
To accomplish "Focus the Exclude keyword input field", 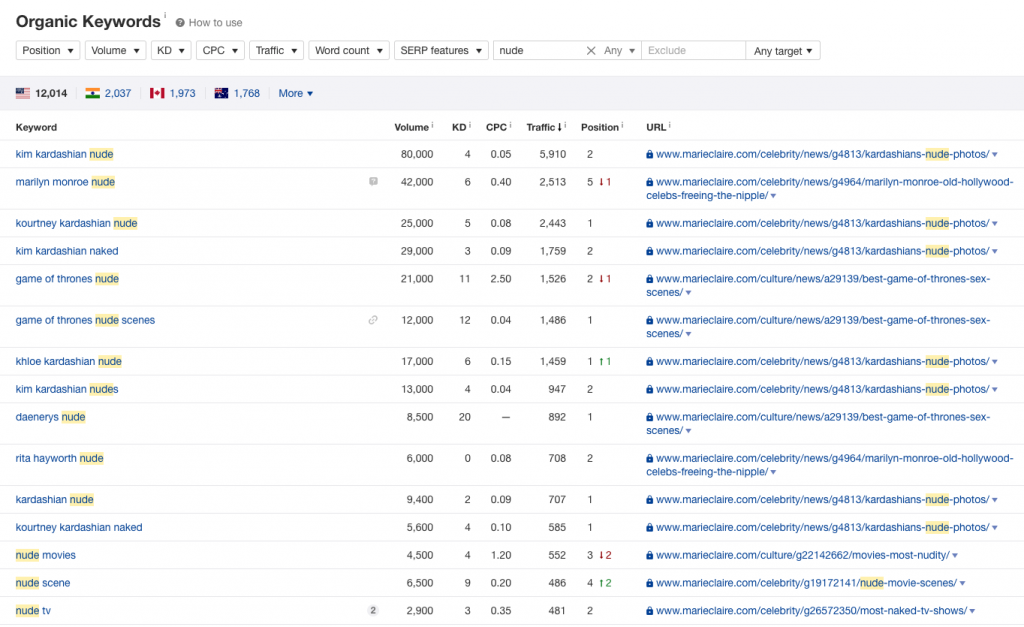I will point(694,50).
